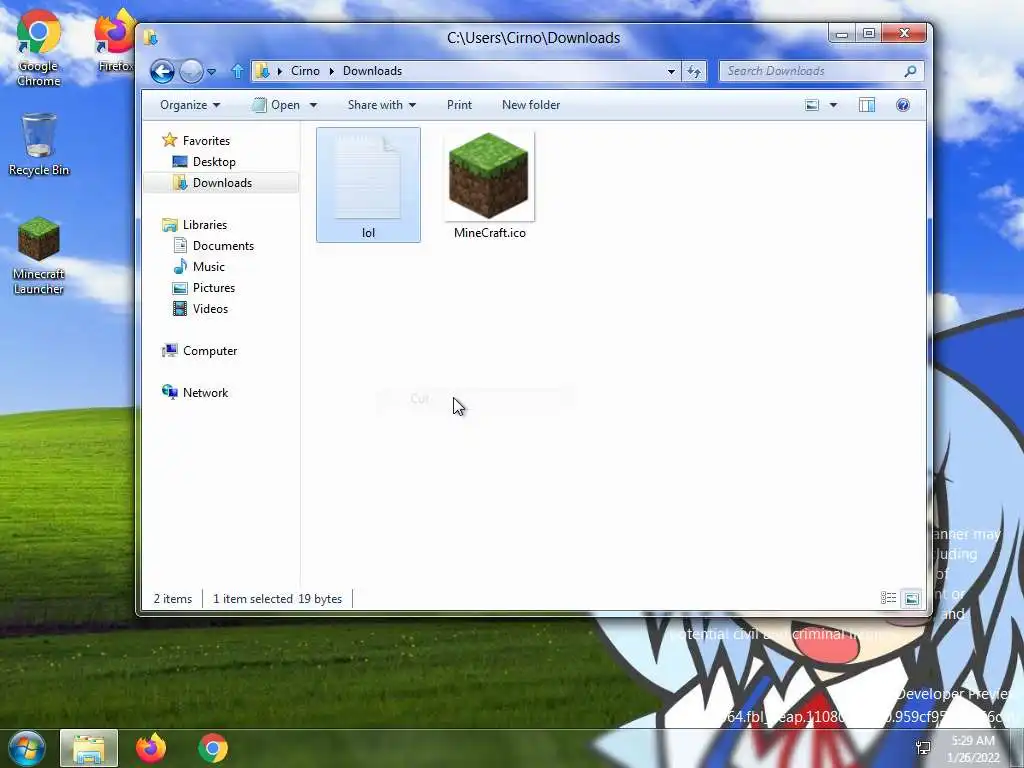Click the Downloads breadcrumb in address bar
This screenshot has width=1024, height=768.
372,71
